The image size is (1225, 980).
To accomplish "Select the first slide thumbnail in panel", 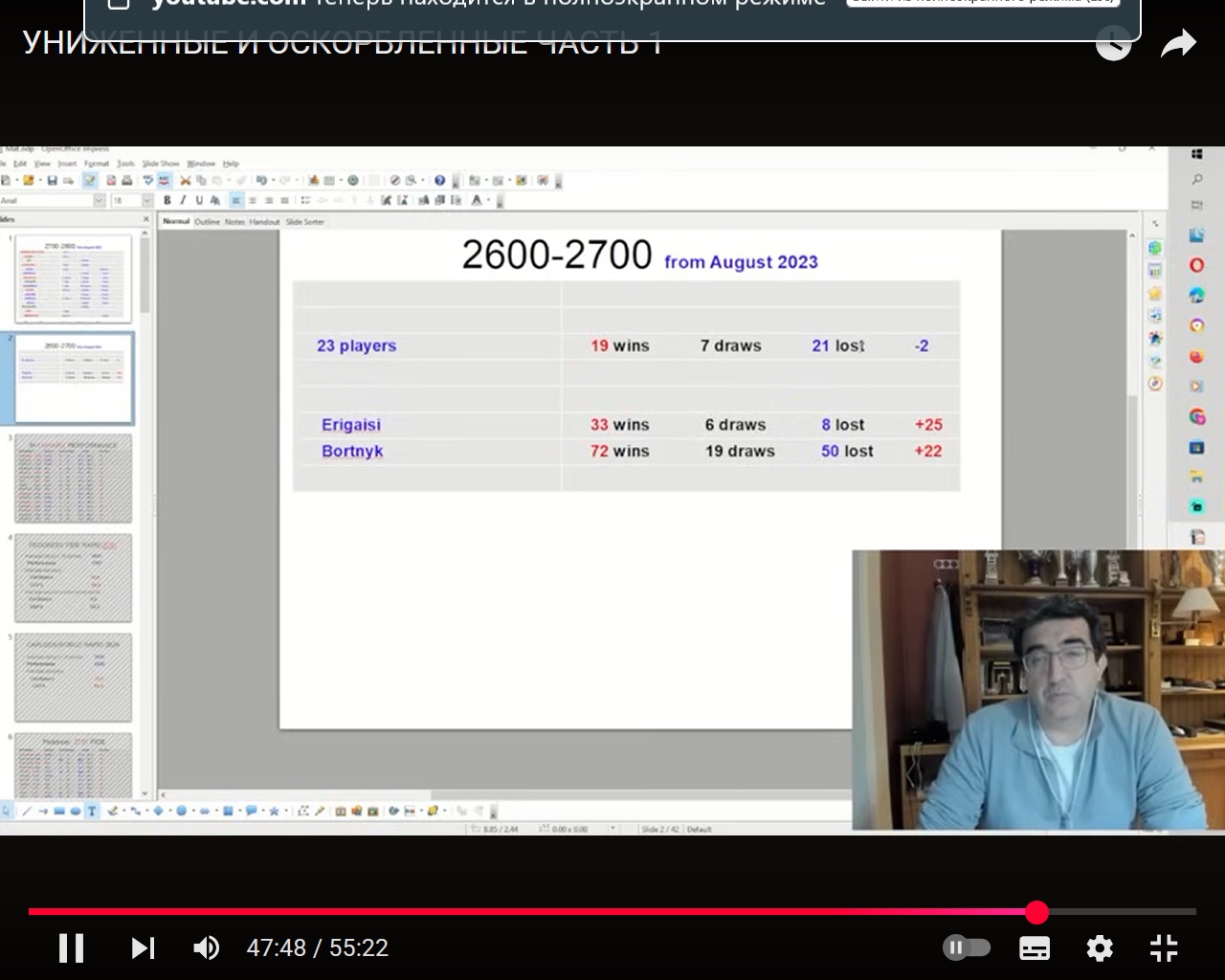I will coord(74,278).
